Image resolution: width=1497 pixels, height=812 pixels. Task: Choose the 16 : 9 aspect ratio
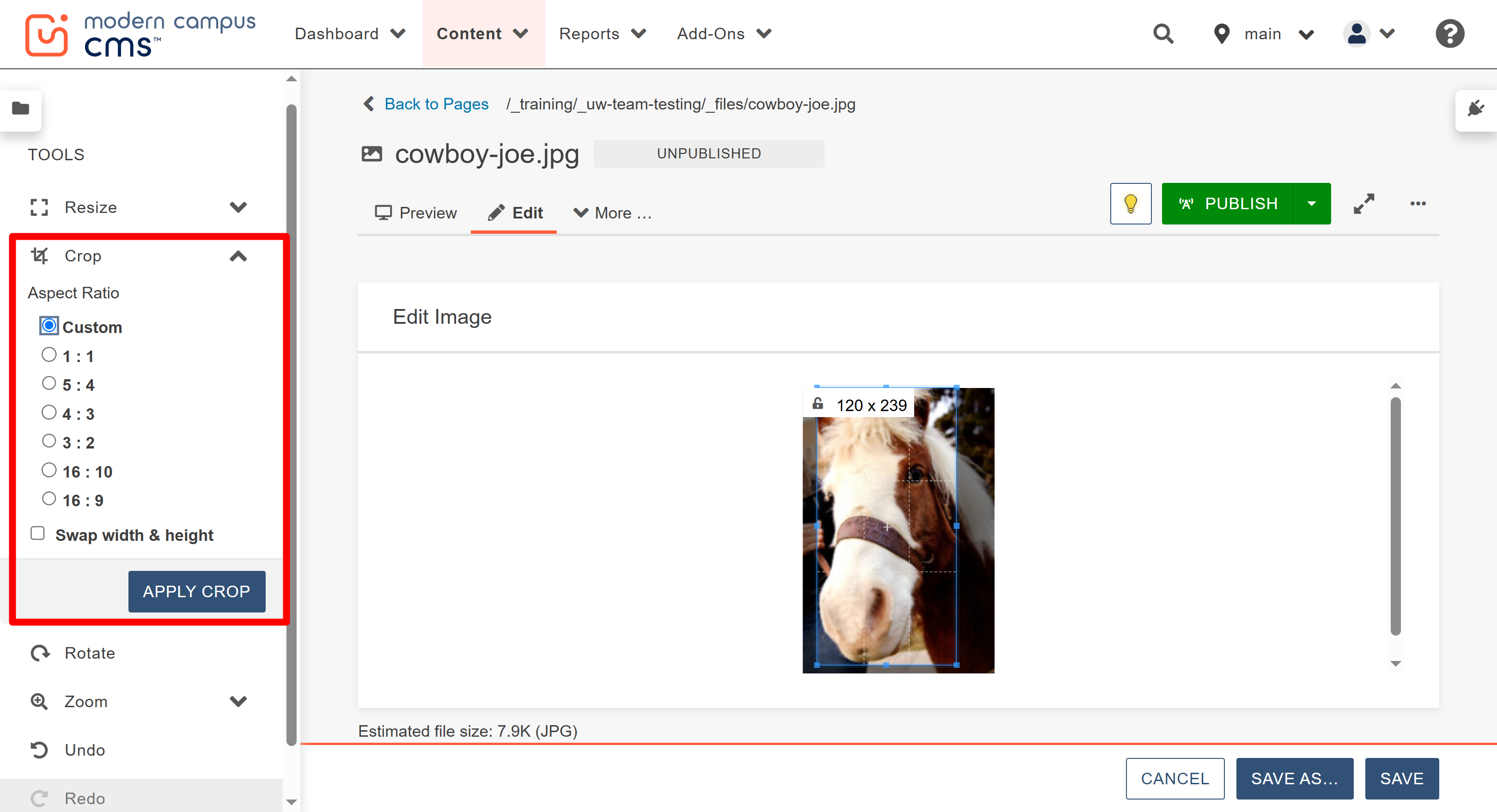pos(49,498)
